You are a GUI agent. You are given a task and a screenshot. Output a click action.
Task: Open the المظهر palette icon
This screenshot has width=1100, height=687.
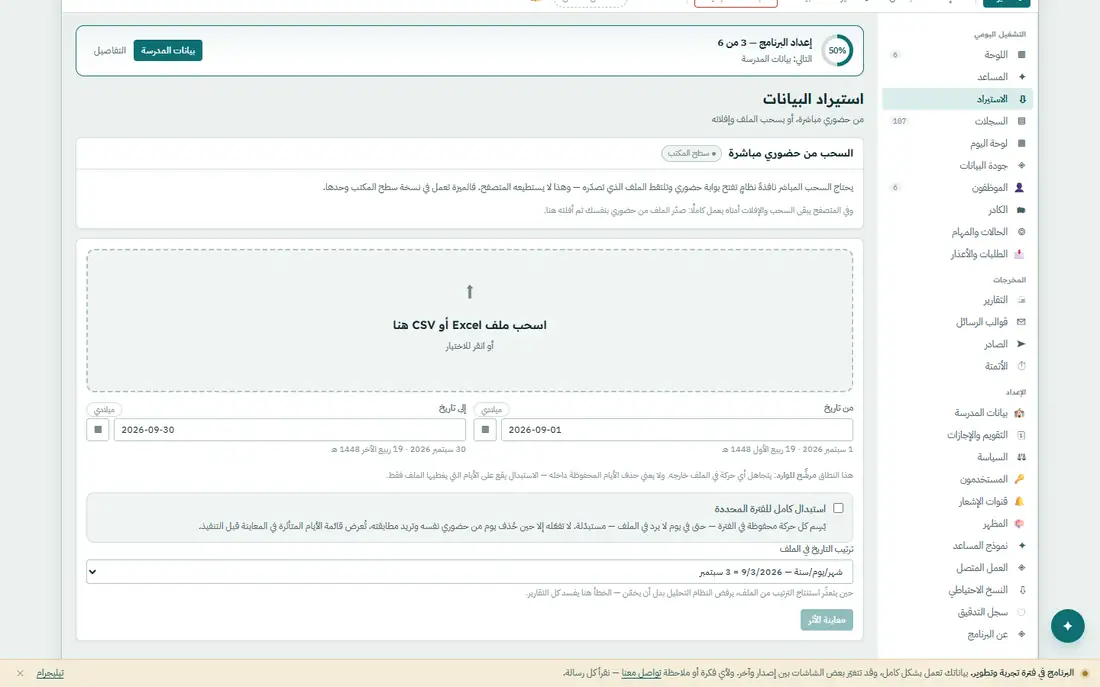[1019, 523]
